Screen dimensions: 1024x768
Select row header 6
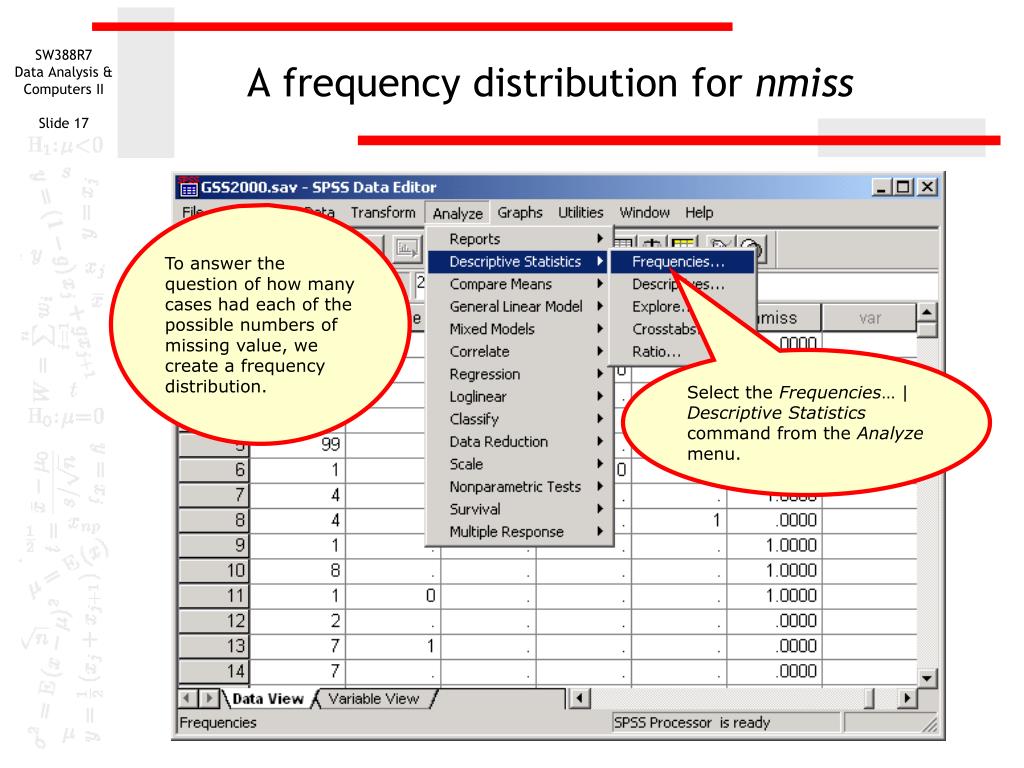(x=214, y=470)
